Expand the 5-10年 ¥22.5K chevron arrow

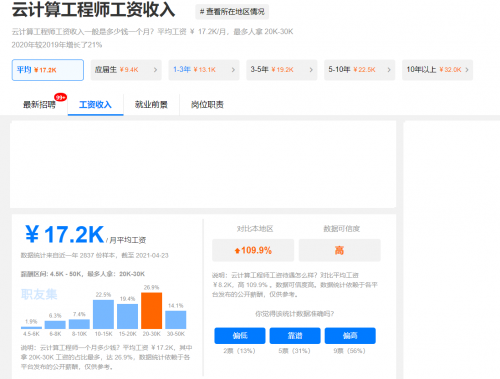point(389,70)
